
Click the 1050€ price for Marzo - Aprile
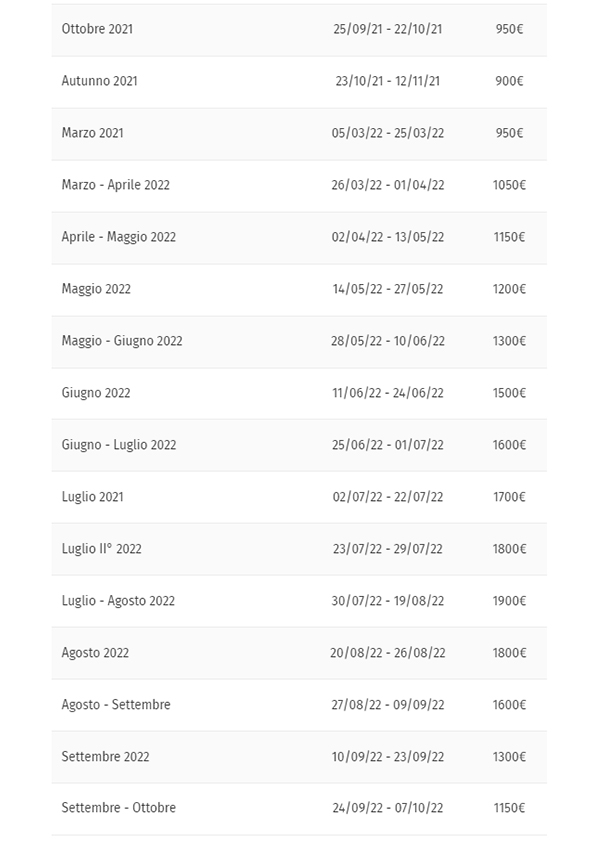tap(509, 185)
